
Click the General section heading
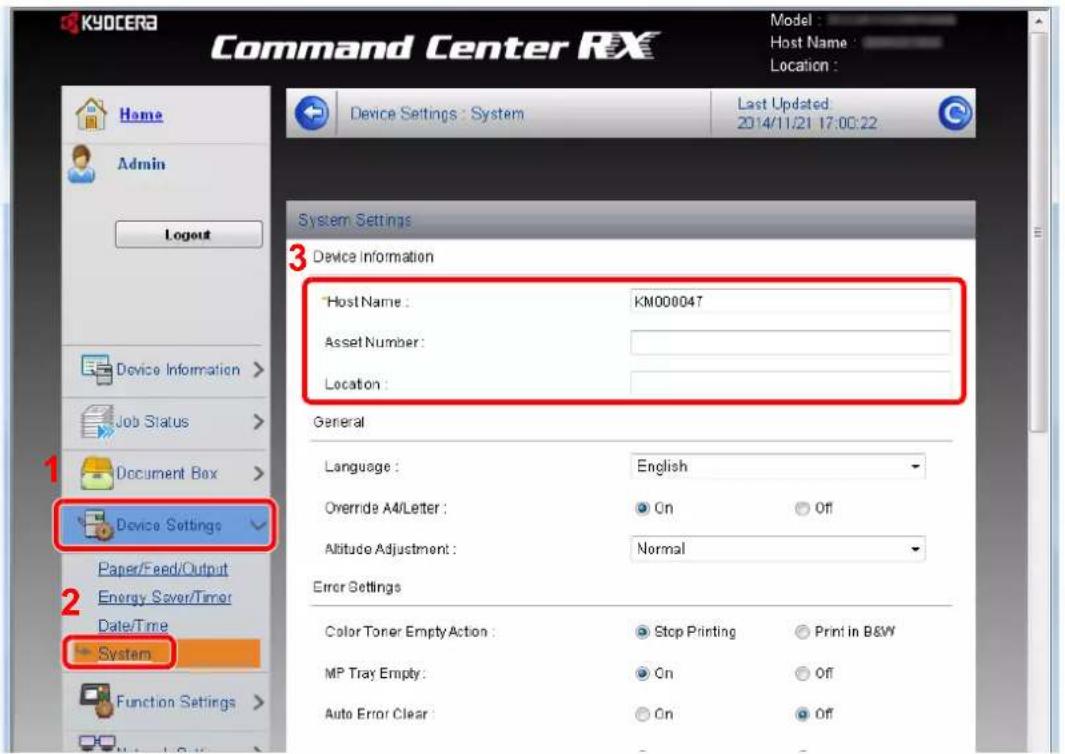pos(338,422)
